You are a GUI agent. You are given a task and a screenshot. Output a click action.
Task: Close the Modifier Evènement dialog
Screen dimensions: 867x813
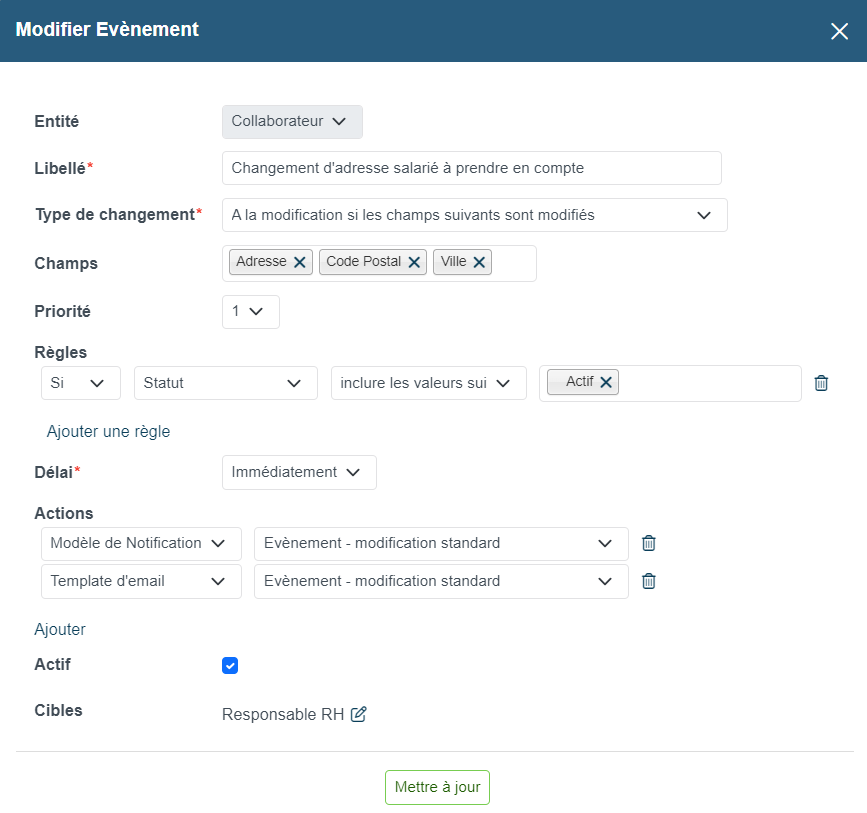[x=839, y=32]
